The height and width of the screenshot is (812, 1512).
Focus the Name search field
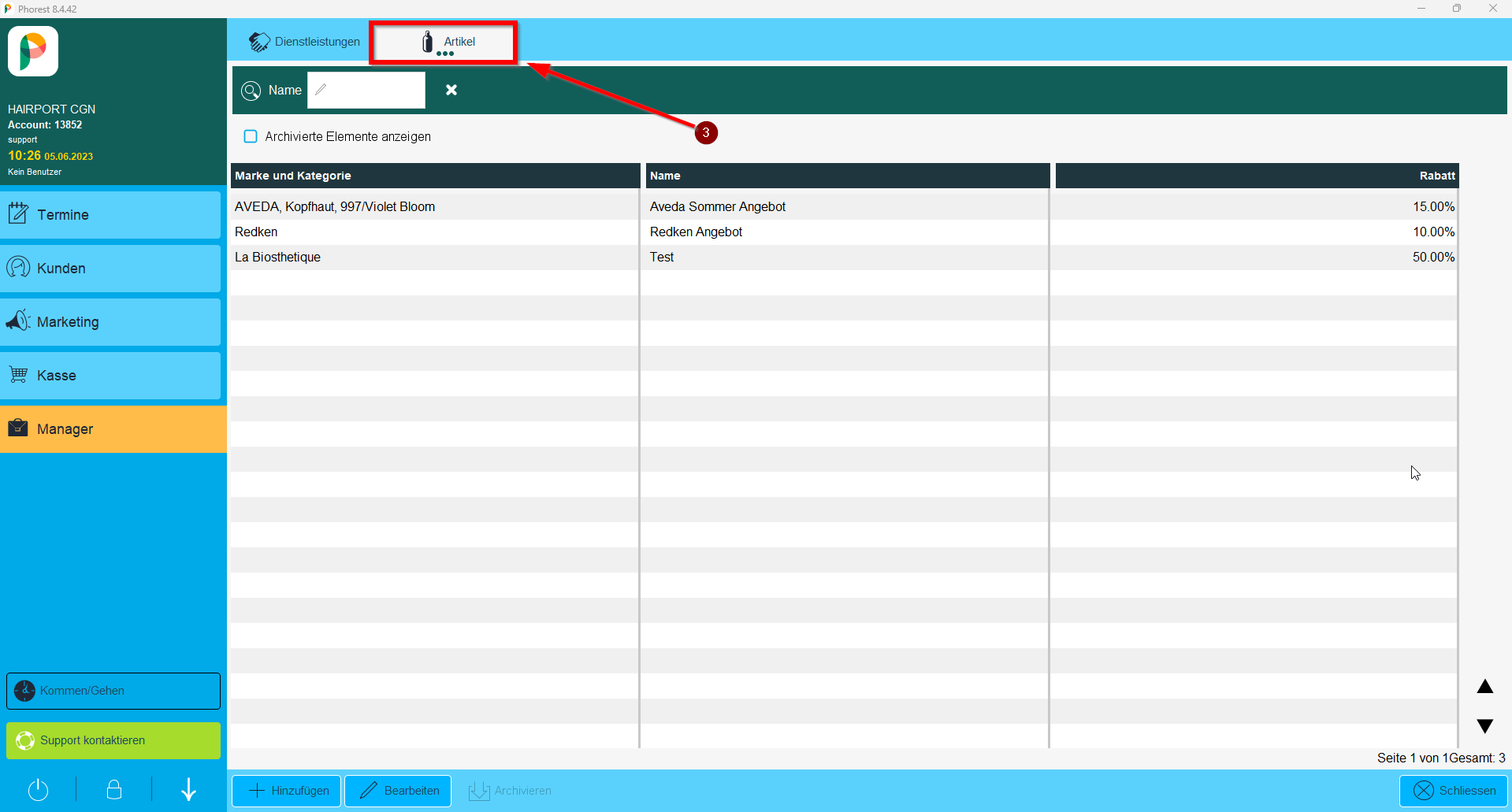pyautogui.click(x=366, y=90)
